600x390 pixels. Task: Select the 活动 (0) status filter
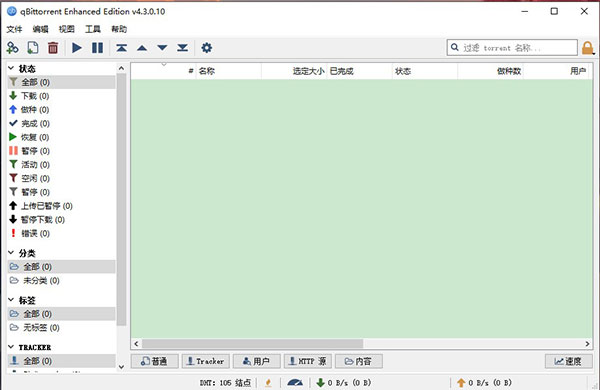pos(61,165)
